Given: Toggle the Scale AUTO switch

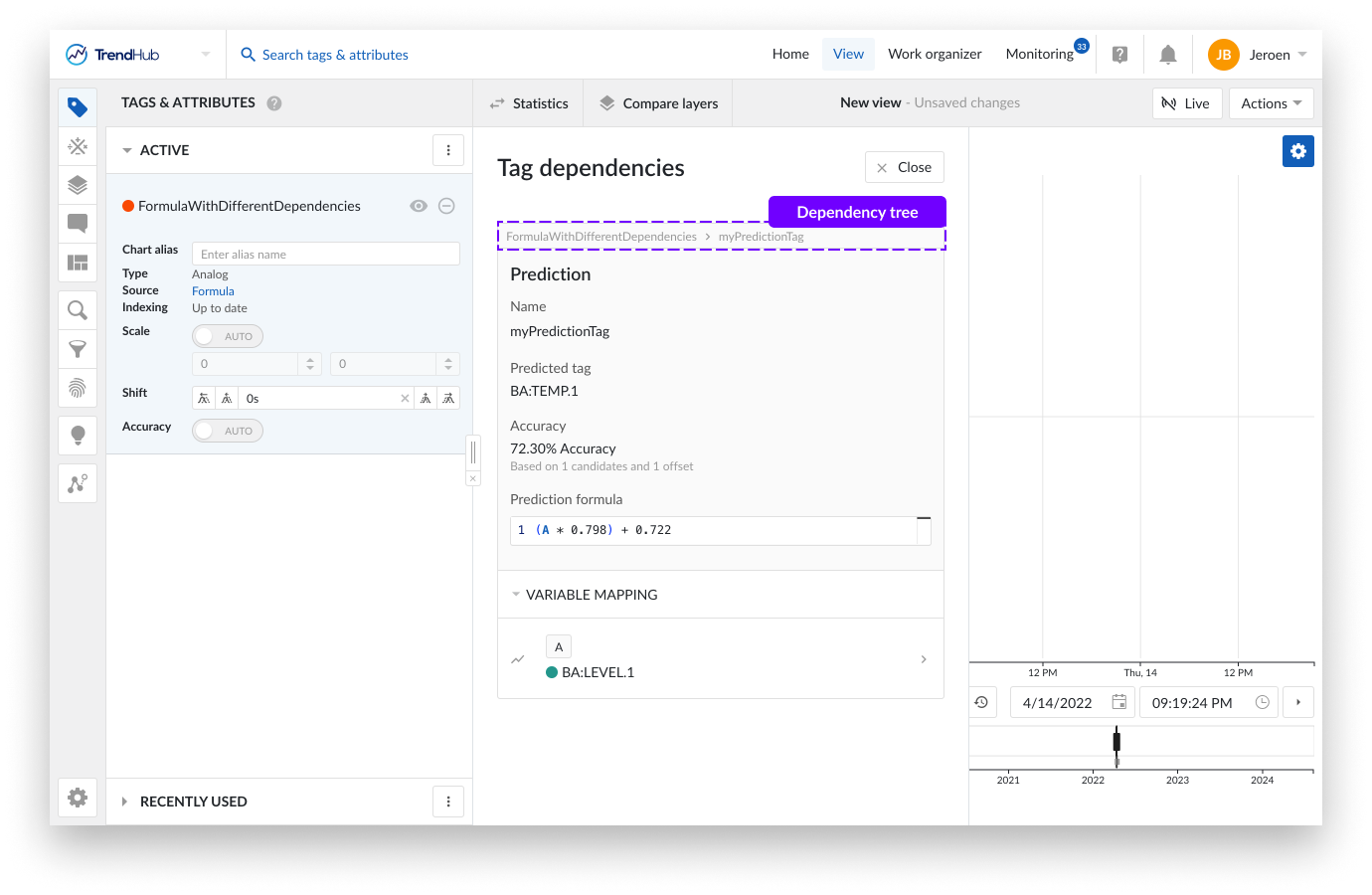Looking at the screenshot, I should (x=228, y=336).
